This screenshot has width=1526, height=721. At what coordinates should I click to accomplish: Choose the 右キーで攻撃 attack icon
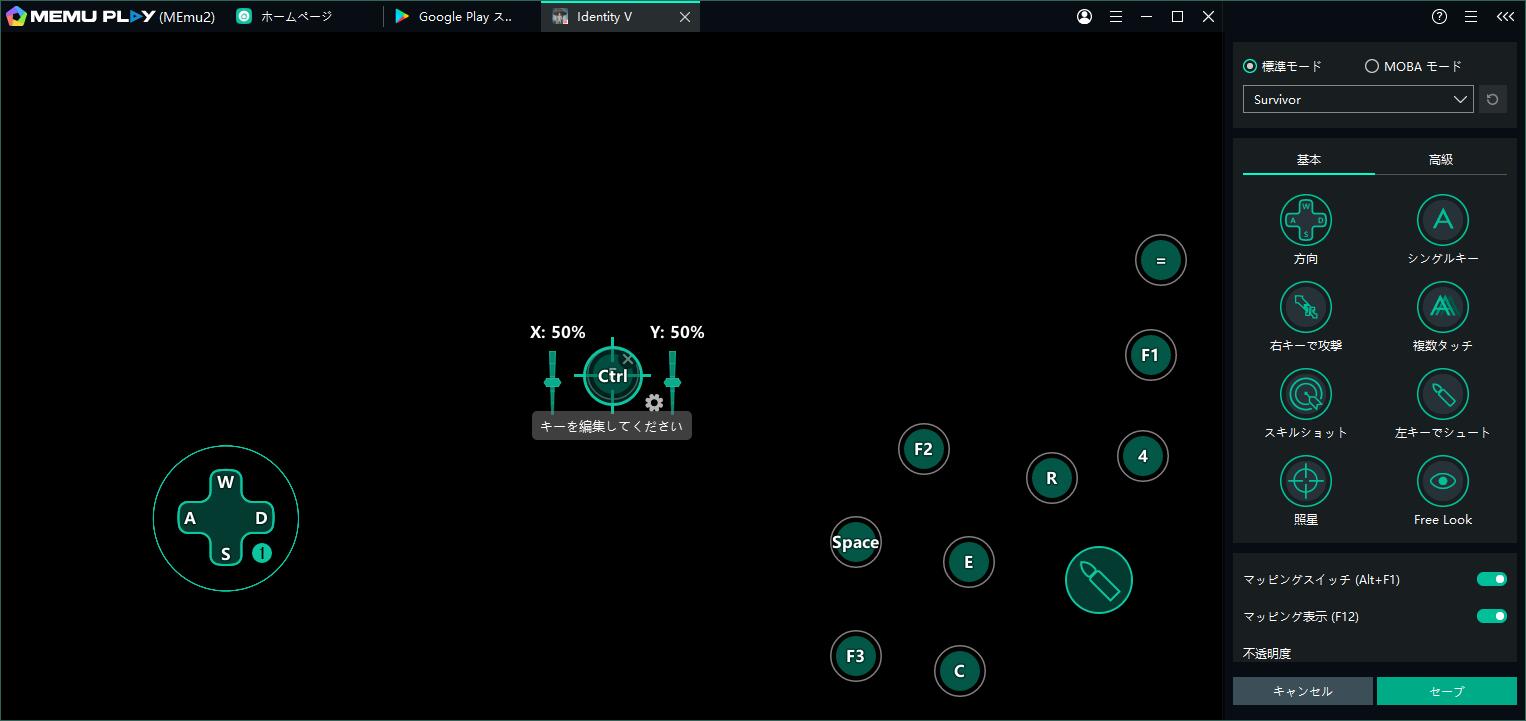tap(1305, 307)
